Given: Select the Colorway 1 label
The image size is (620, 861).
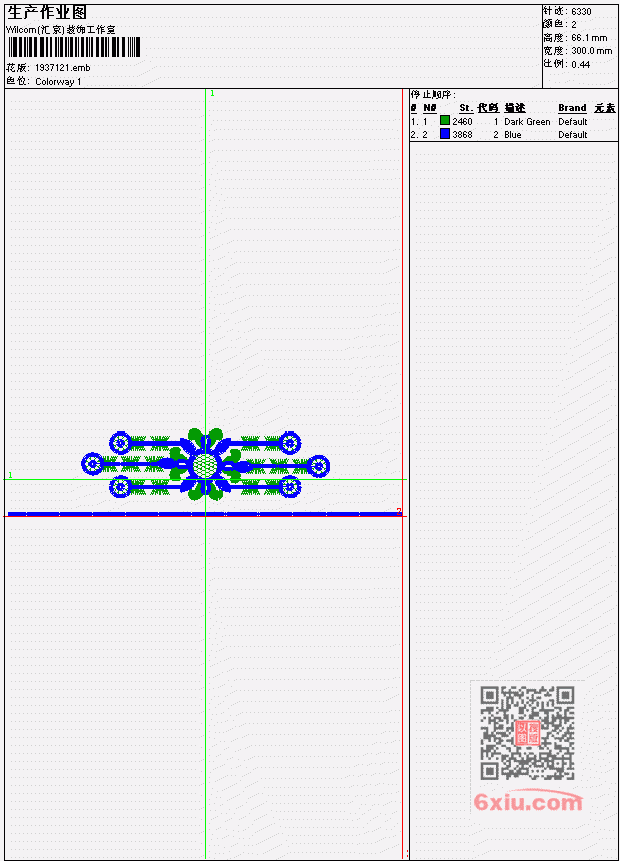Looking at the screenshot, I should (x=58, y=81).
